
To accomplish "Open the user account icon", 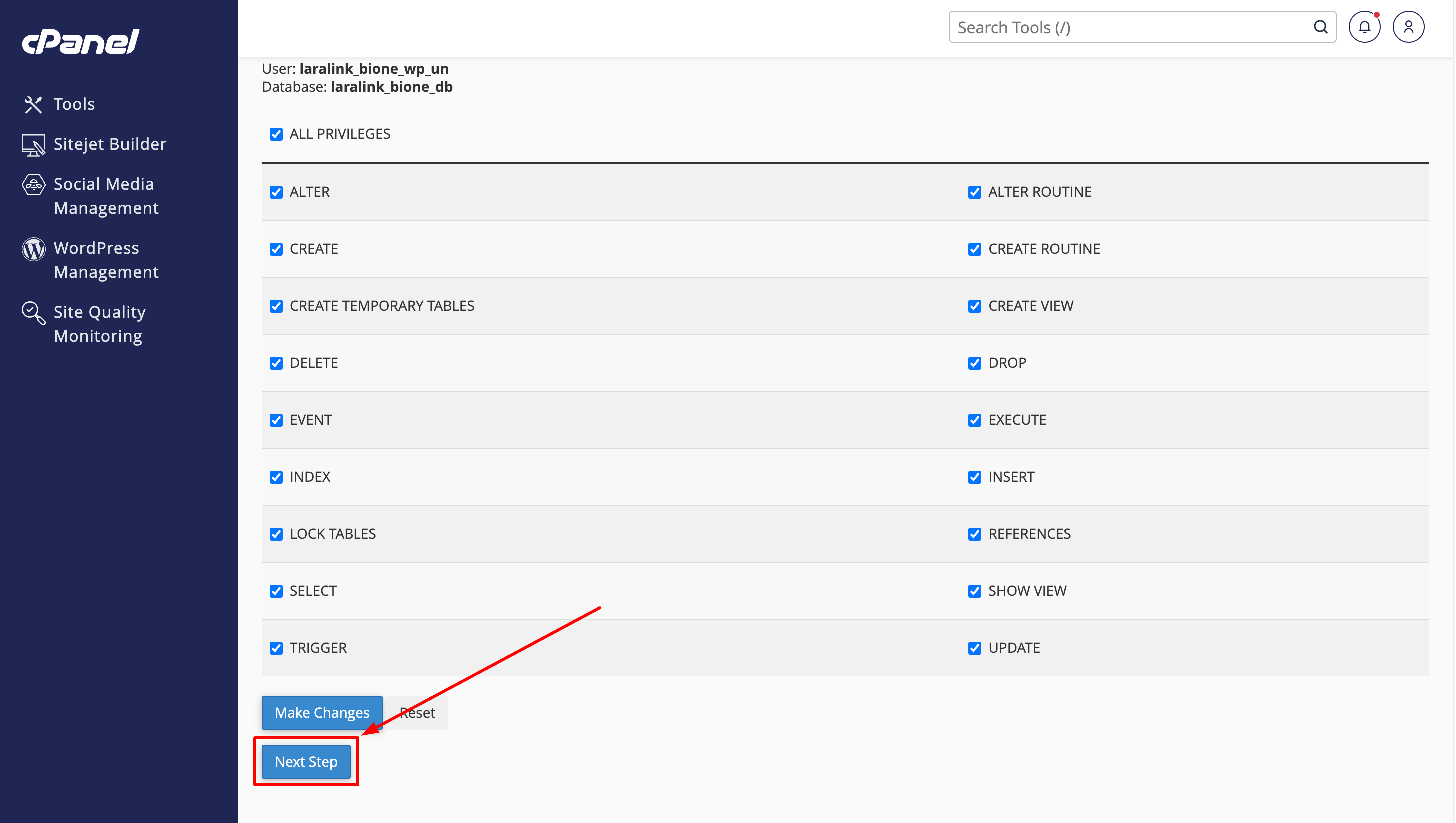I will point(1408,27).
